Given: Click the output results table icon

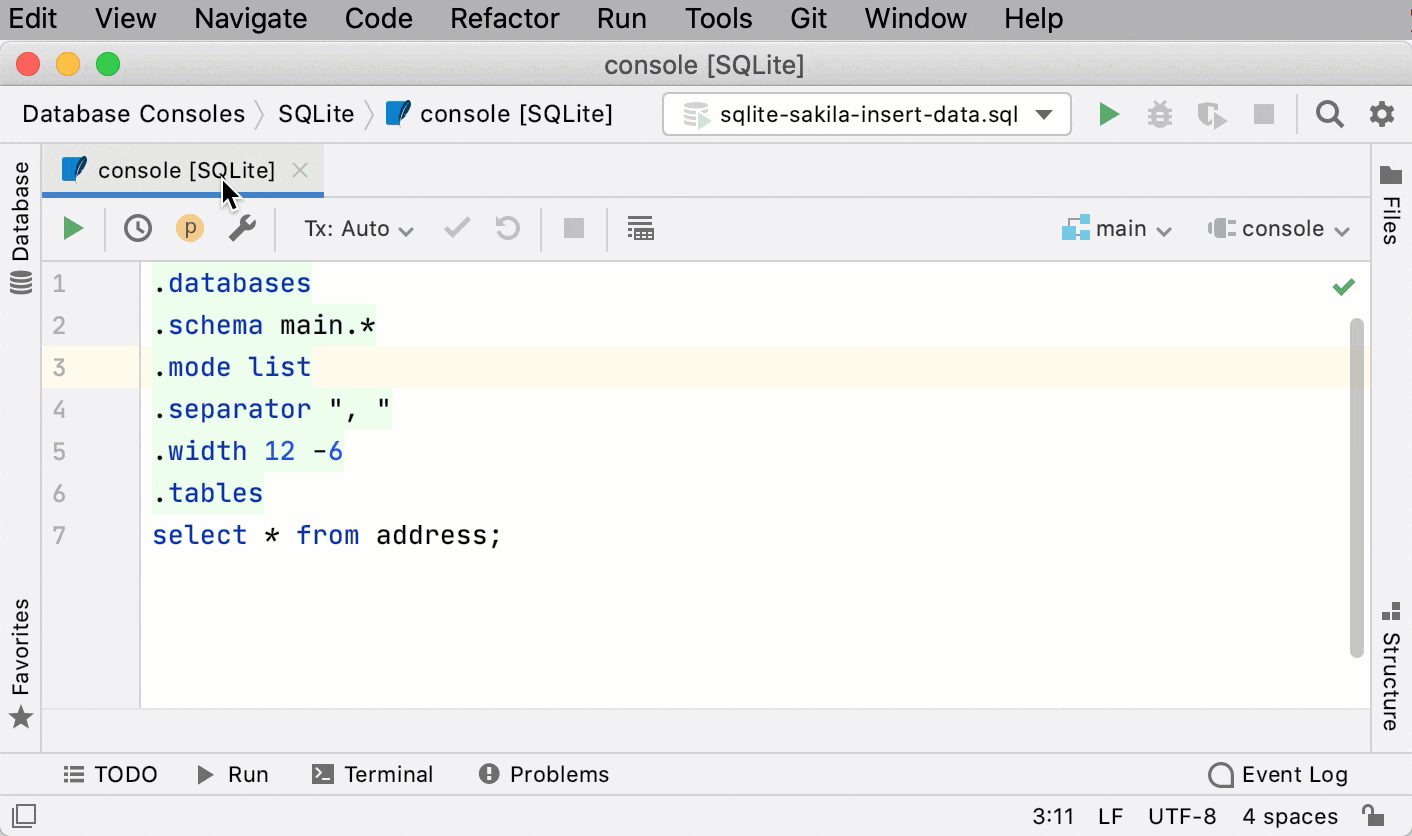Looking at the screenshot, I should [641, 228].
